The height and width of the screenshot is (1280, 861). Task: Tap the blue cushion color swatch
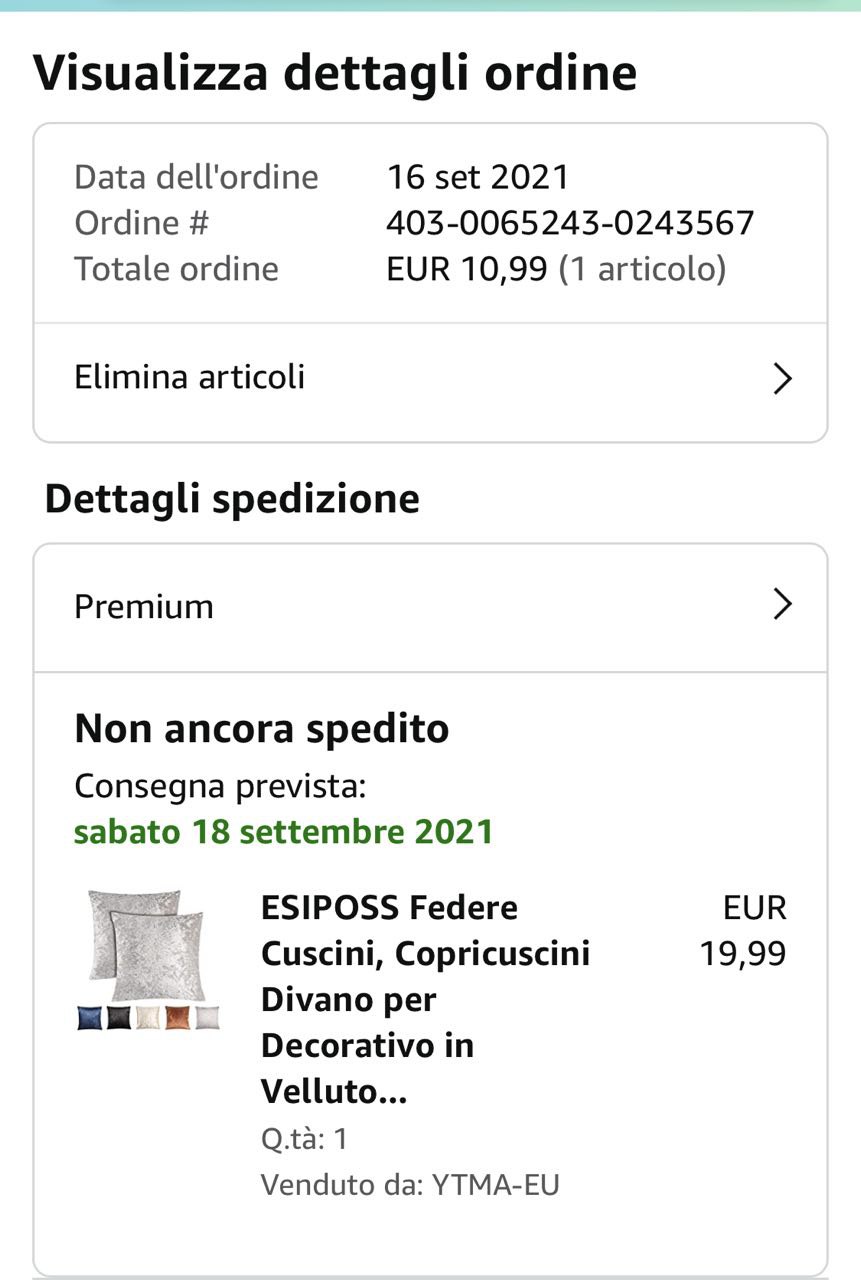(90, 1018)
